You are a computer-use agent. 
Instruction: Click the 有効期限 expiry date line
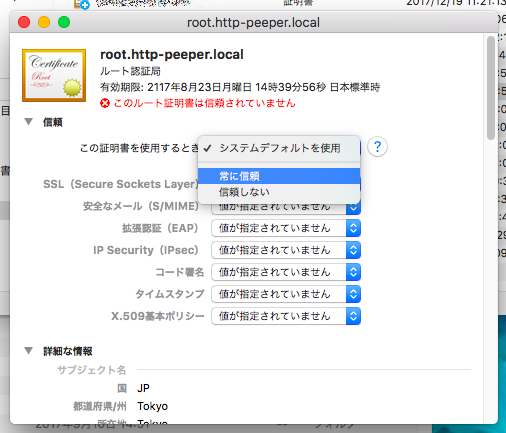click(x=240, y=87)
